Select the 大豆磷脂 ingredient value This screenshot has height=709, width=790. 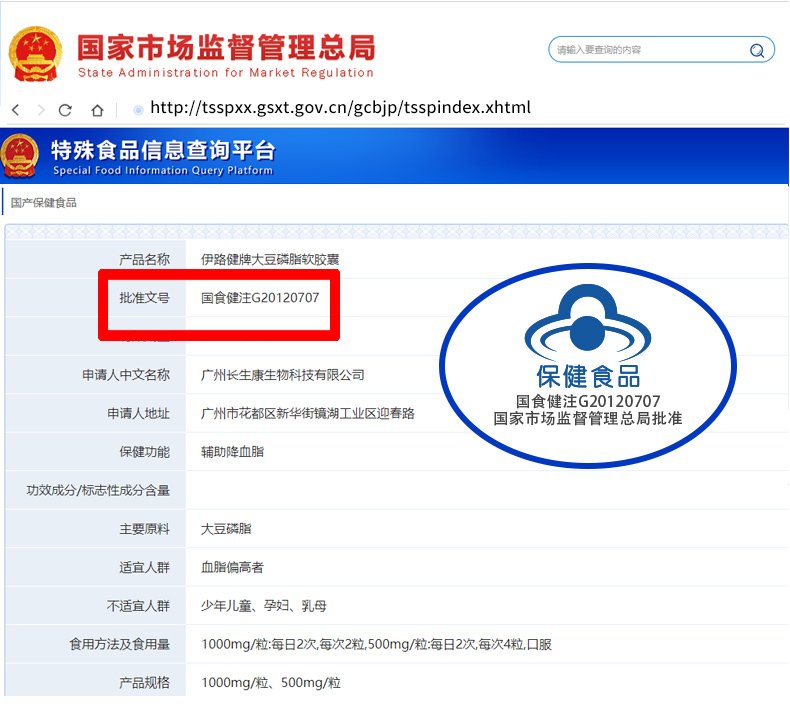pos(226,529)
